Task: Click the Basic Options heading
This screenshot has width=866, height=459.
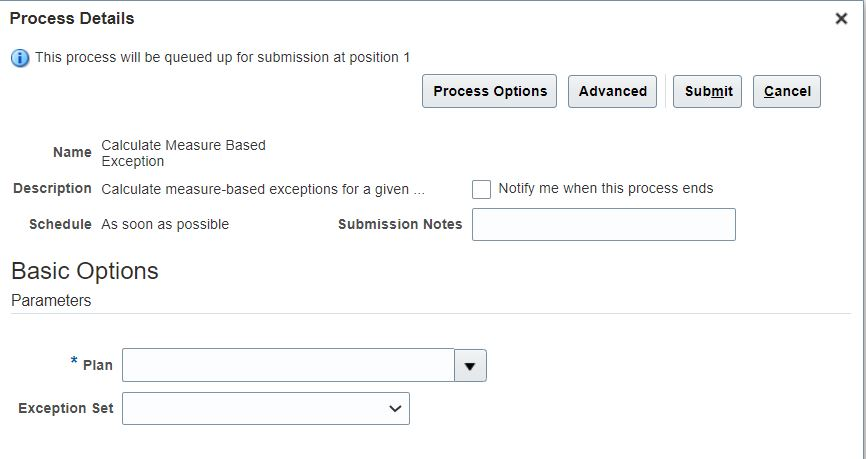Action: pyautogui.click(x=85, y=271)
